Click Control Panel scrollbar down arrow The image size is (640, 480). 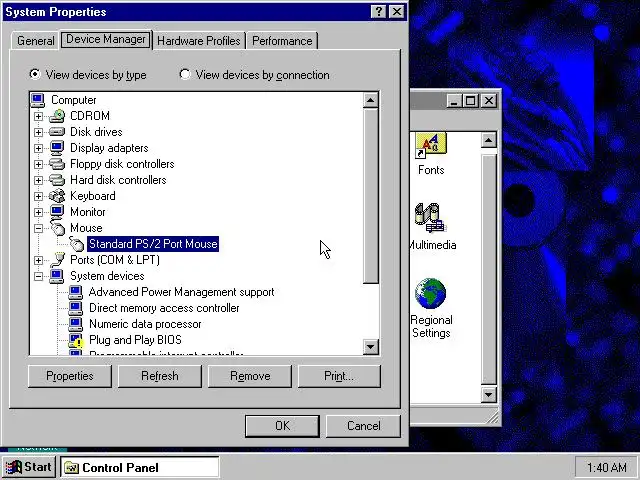pyautogui.click(x=489, y=395)
